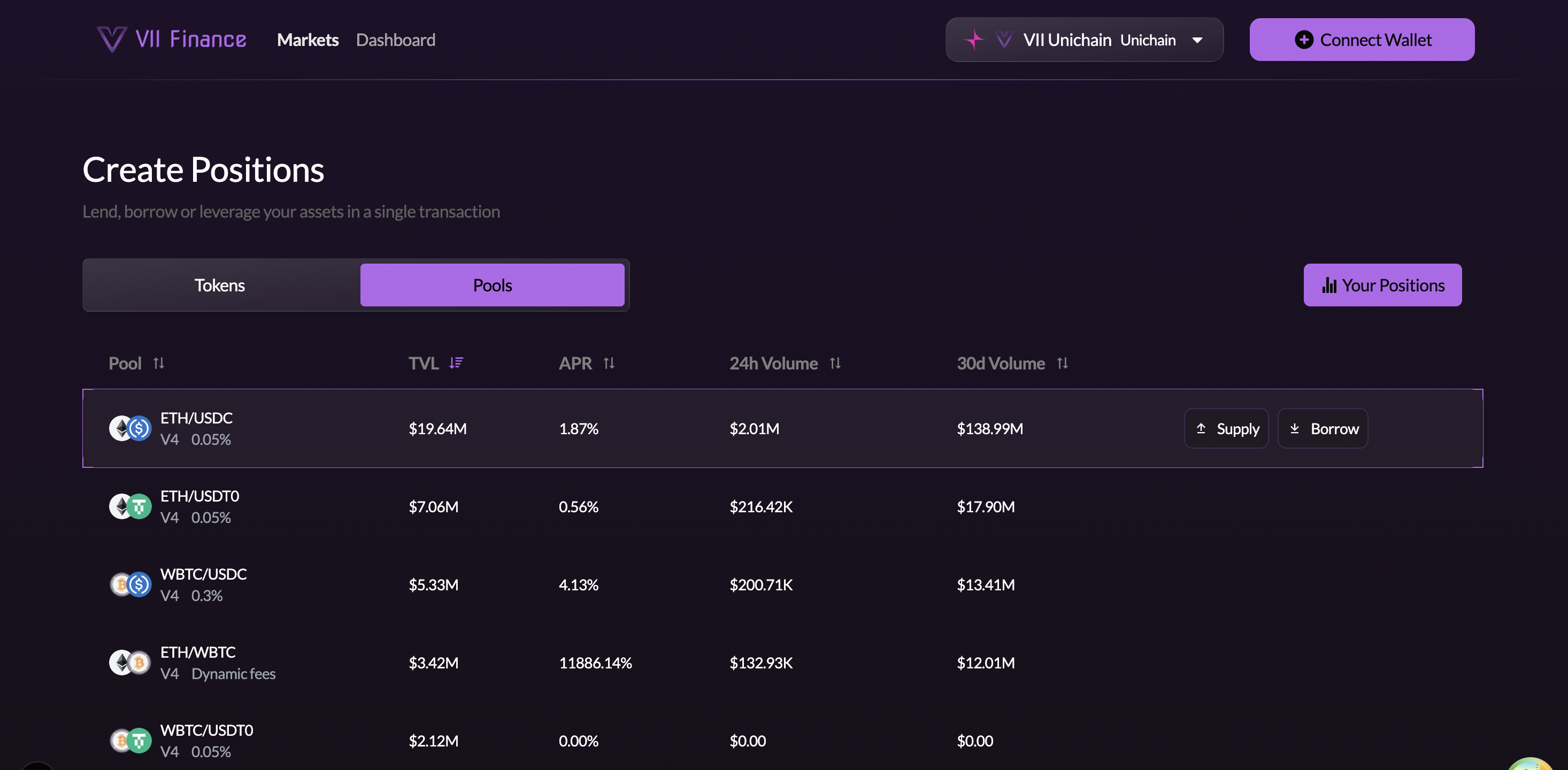Switch to the Tokens view
Image resolution: width=1568 pixels, height=770 pixels.
(x=220, y=286)
